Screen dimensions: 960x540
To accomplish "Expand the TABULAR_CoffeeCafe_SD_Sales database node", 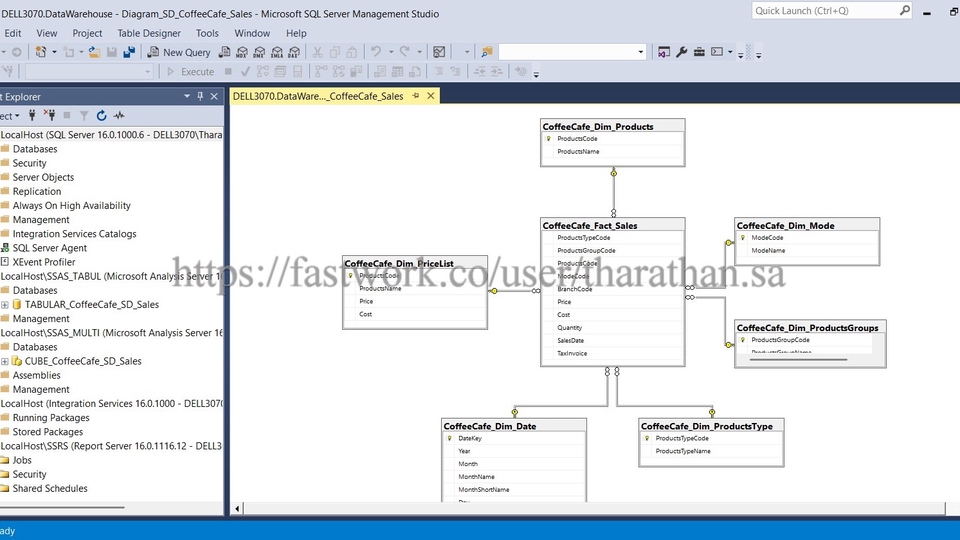I will (x=5, y=305).
